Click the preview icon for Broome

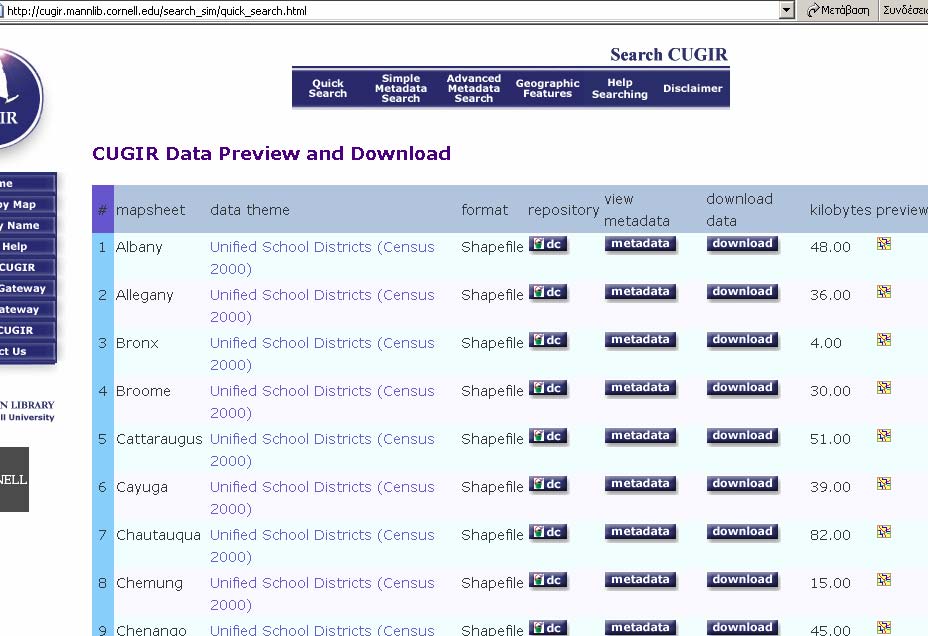[x=884, y=387]
